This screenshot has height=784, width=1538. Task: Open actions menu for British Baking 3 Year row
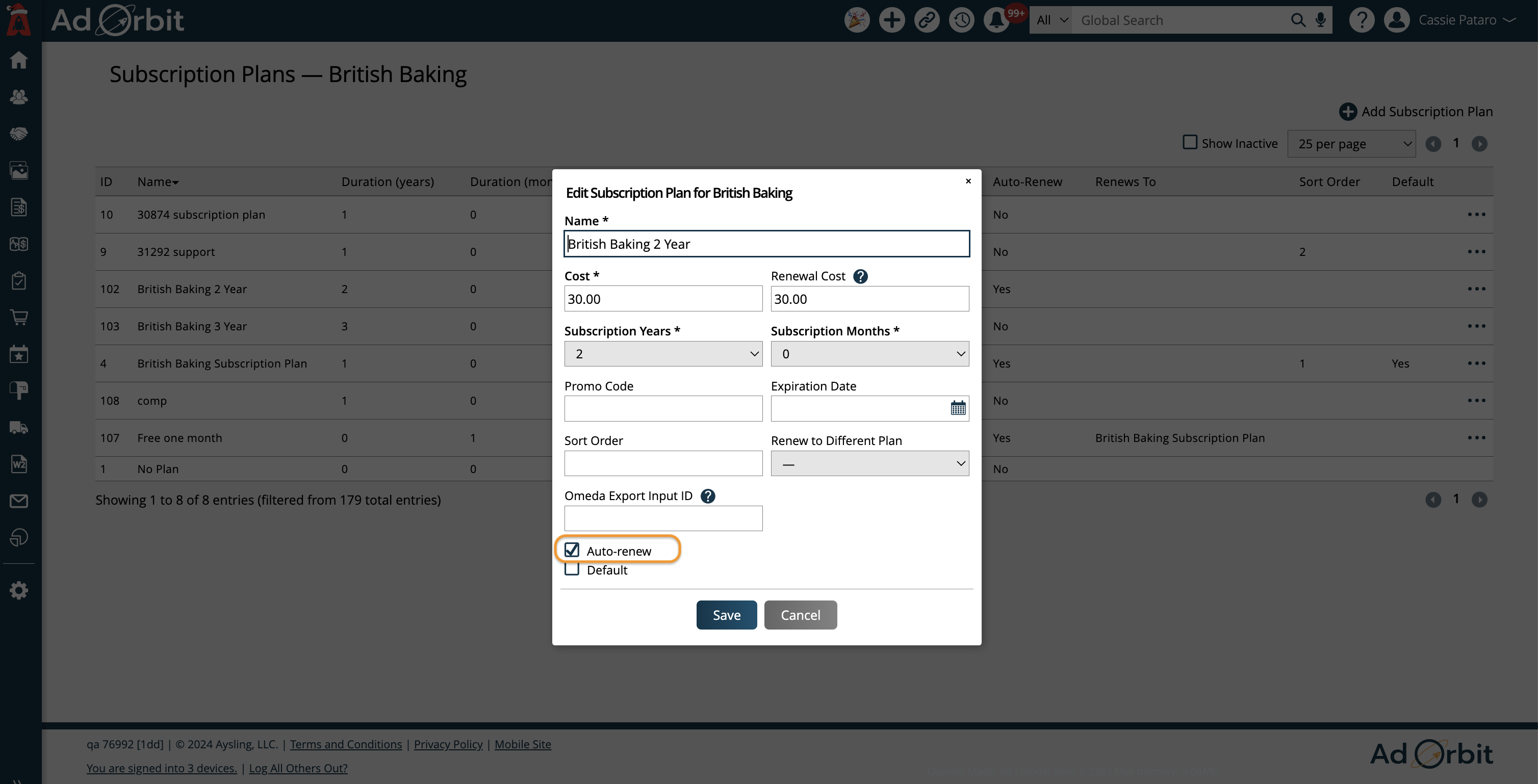pyautogui.click(x=1476, y=326)
